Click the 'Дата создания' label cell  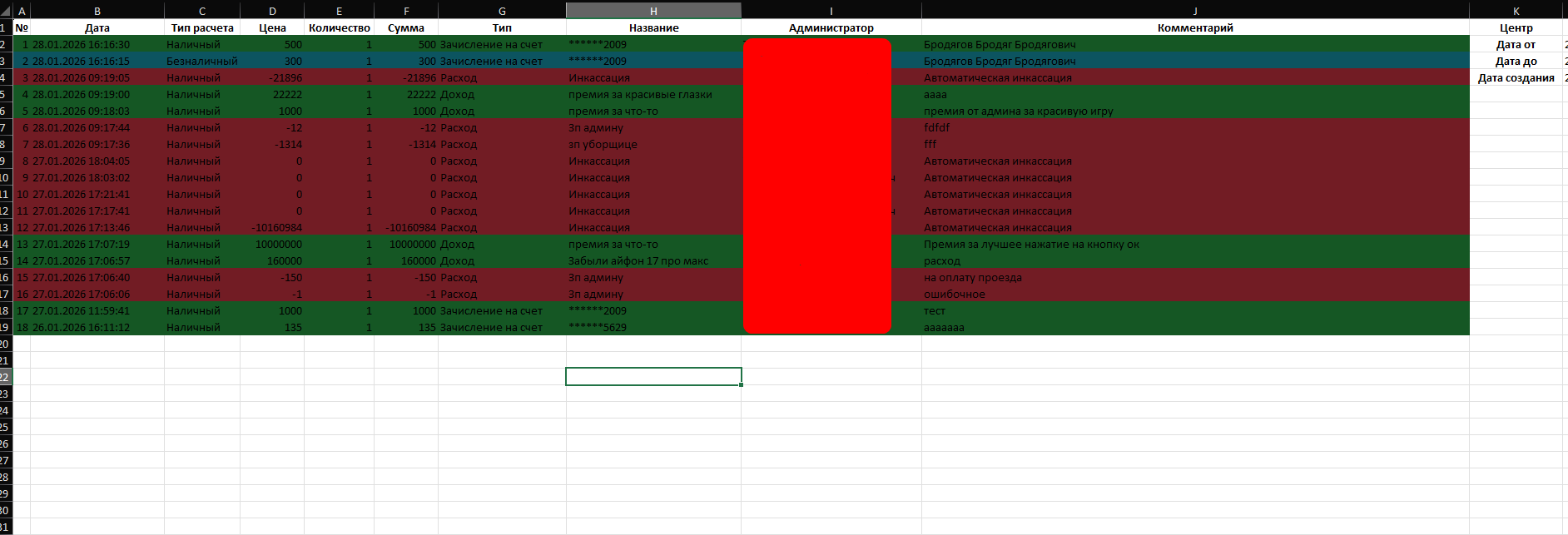coord(1516,77)
